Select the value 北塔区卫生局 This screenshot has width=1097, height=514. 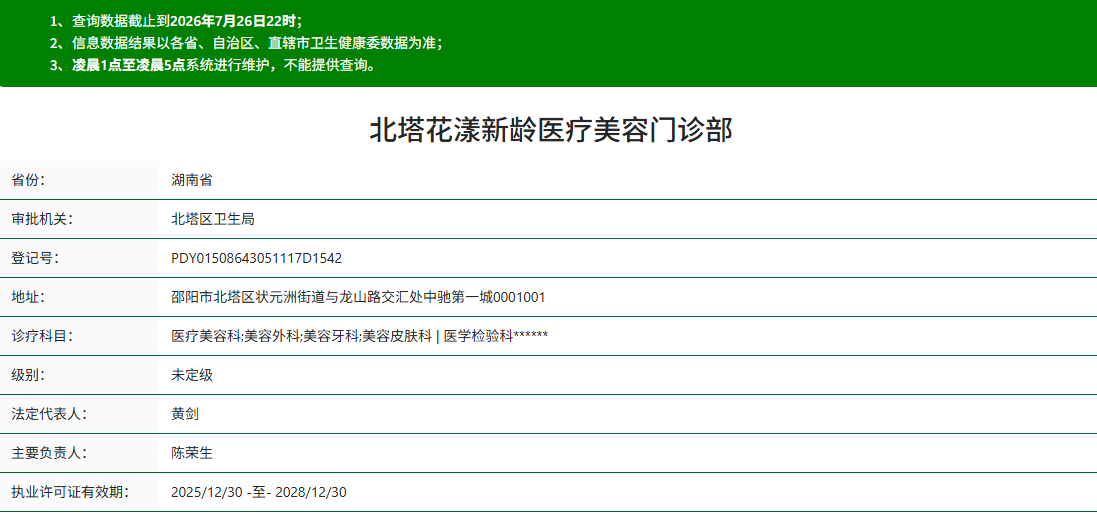[x=213, y=219]
